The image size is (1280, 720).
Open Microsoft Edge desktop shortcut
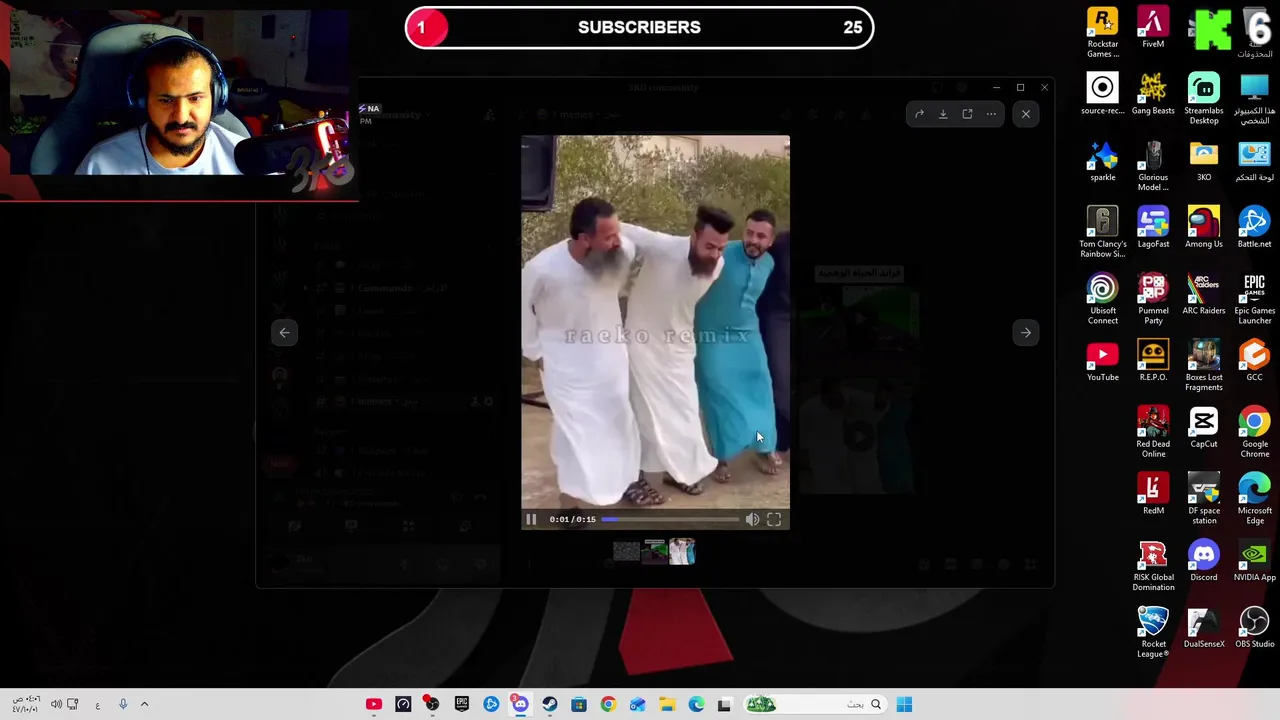point(1254,499)
